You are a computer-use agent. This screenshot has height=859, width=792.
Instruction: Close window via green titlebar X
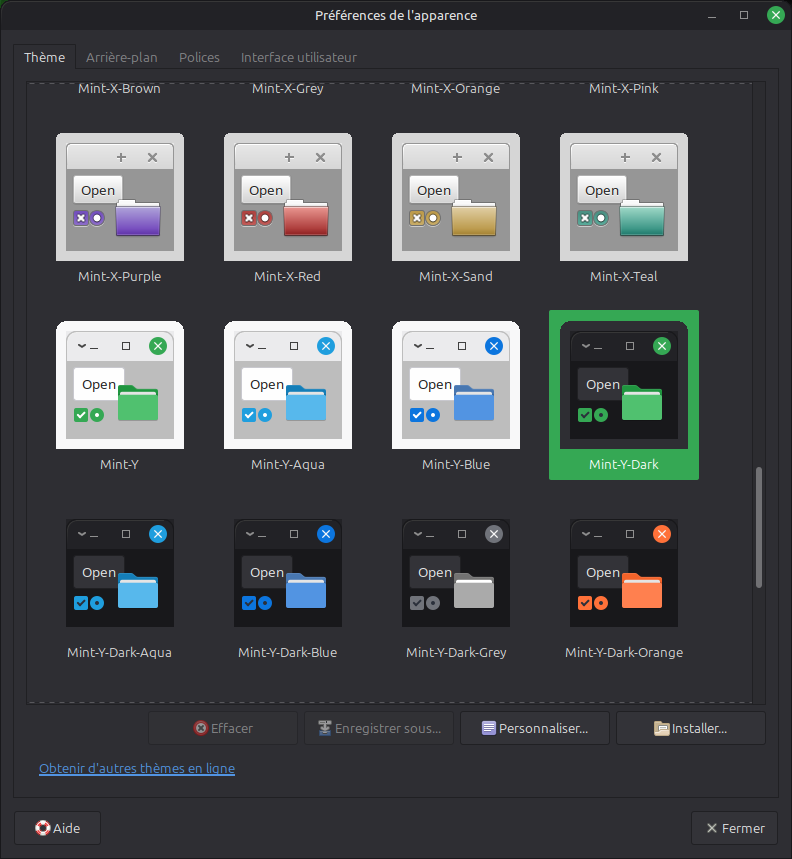coord(776,15)
